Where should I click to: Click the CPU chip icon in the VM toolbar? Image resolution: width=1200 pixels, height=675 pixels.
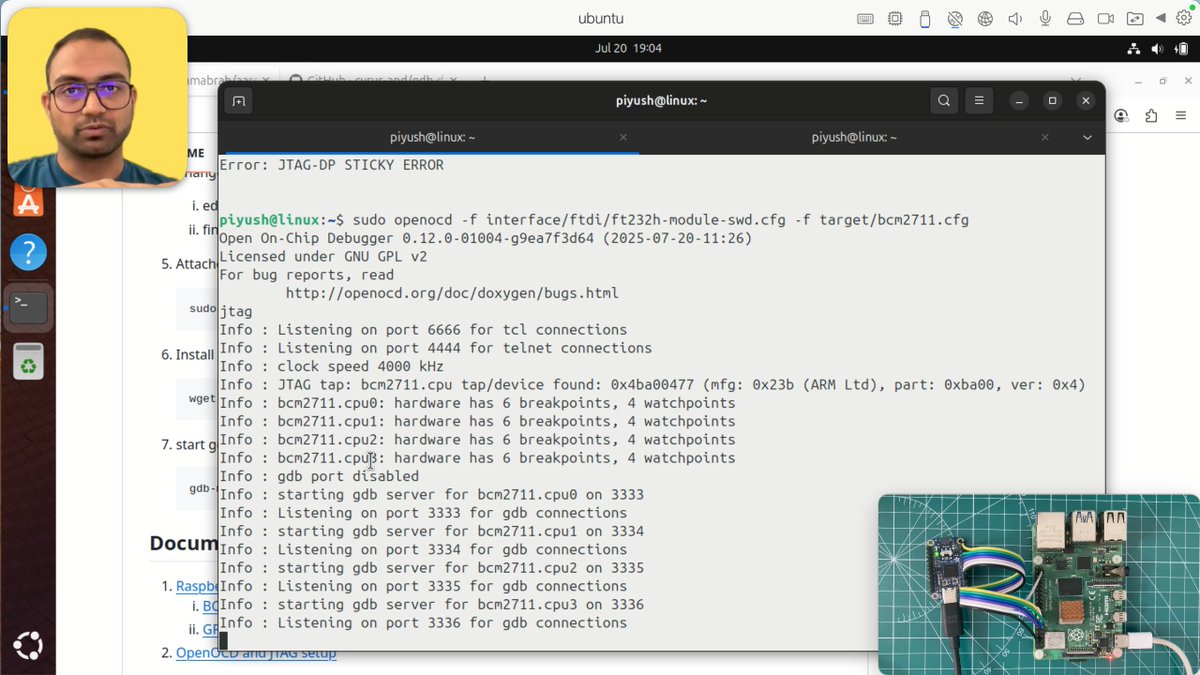point(894,19)
